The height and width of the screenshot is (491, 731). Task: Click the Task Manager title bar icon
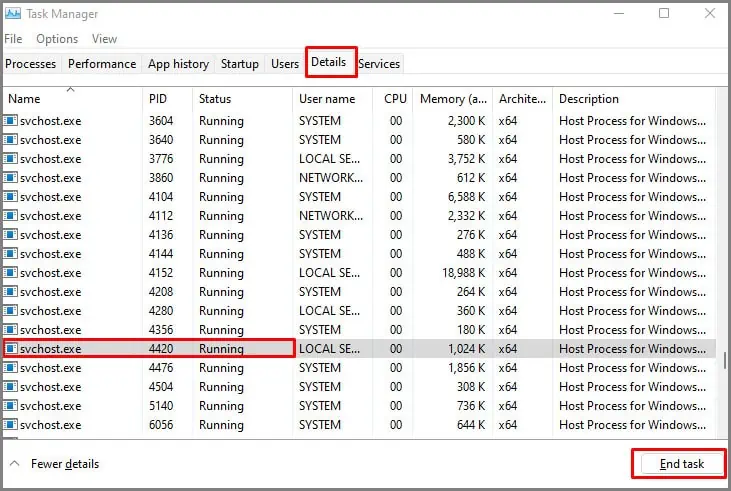click(x=13, y=13)
